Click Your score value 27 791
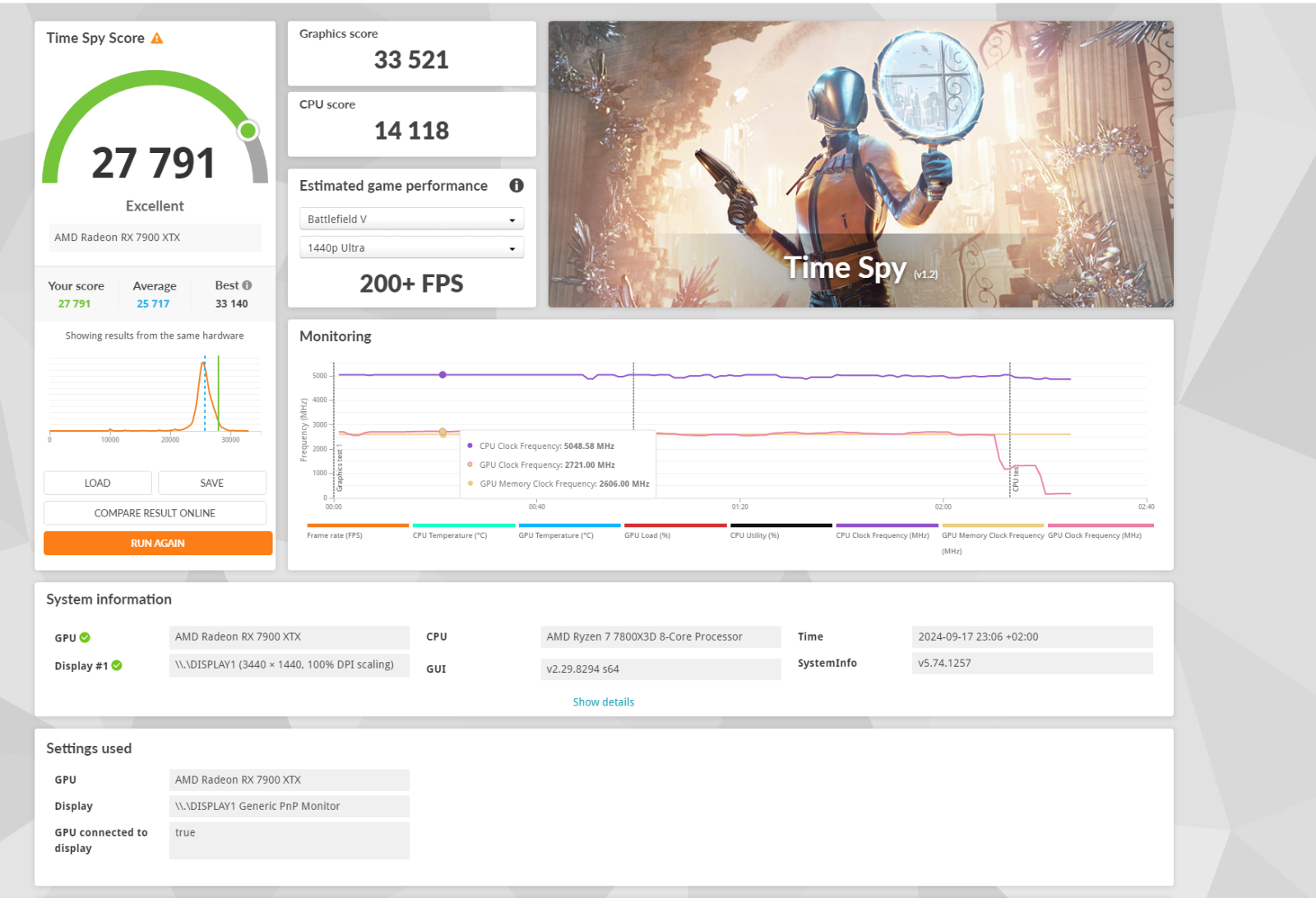Image resolution: width=1316 pixels, height=898 pixels. (74, 303)
